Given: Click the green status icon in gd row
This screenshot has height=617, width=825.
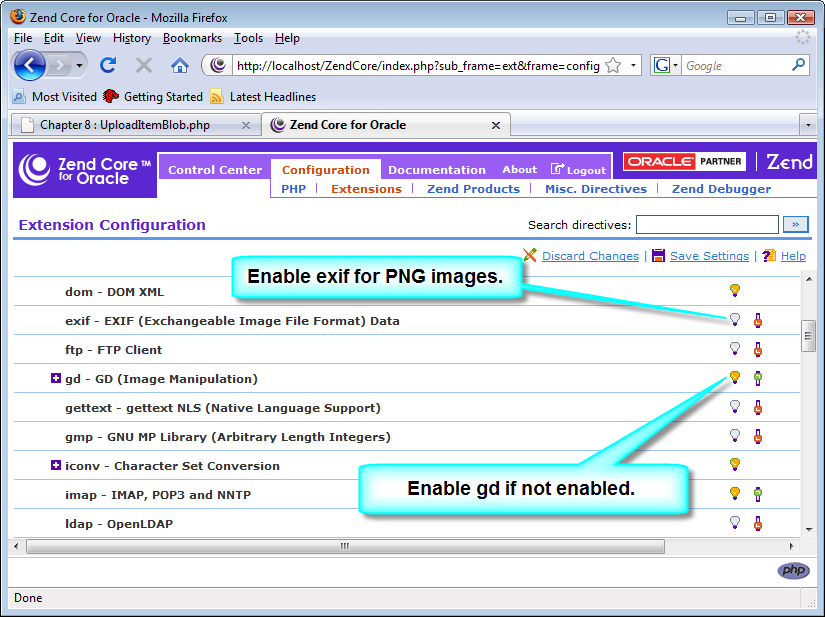Looking at the screenshot, I should pyautogui.click(x=758, y=378).
